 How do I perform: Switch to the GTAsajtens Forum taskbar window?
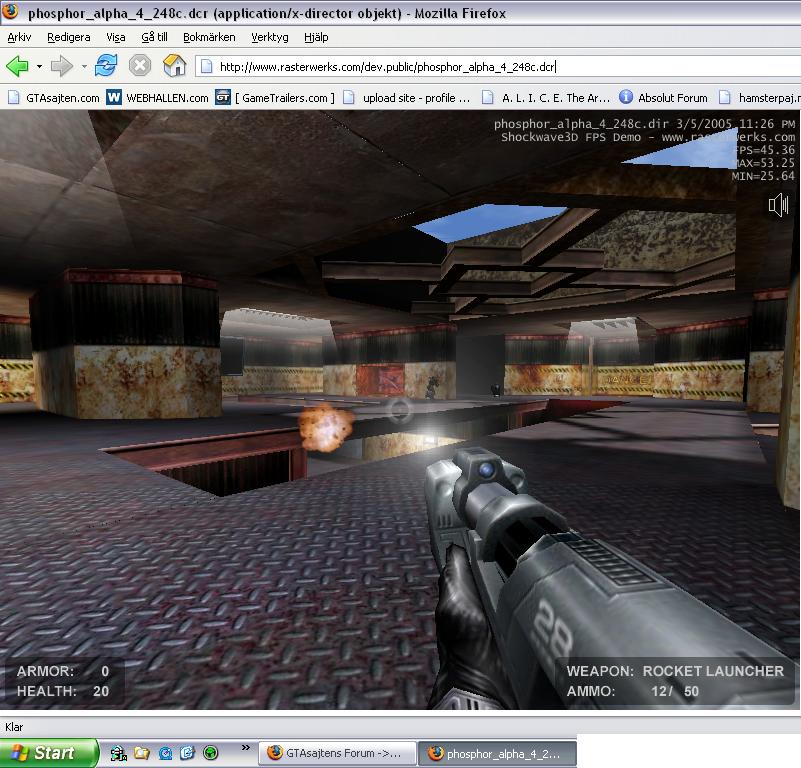[337, 753]
